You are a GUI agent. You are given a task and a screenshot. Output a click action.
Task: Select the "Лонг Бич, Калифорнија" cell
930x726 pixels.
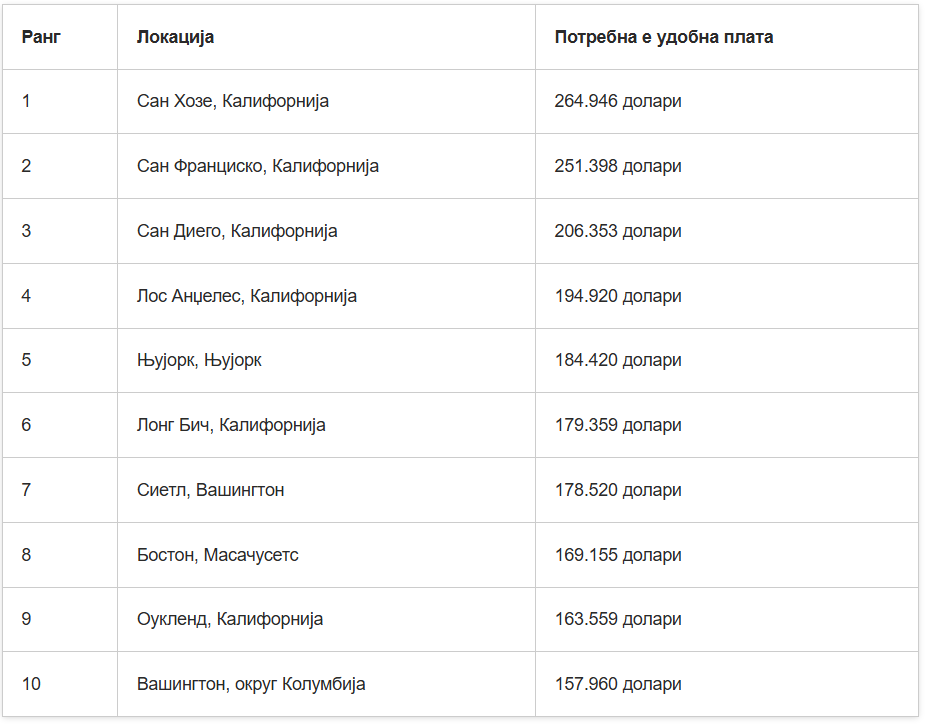[231, 425]
